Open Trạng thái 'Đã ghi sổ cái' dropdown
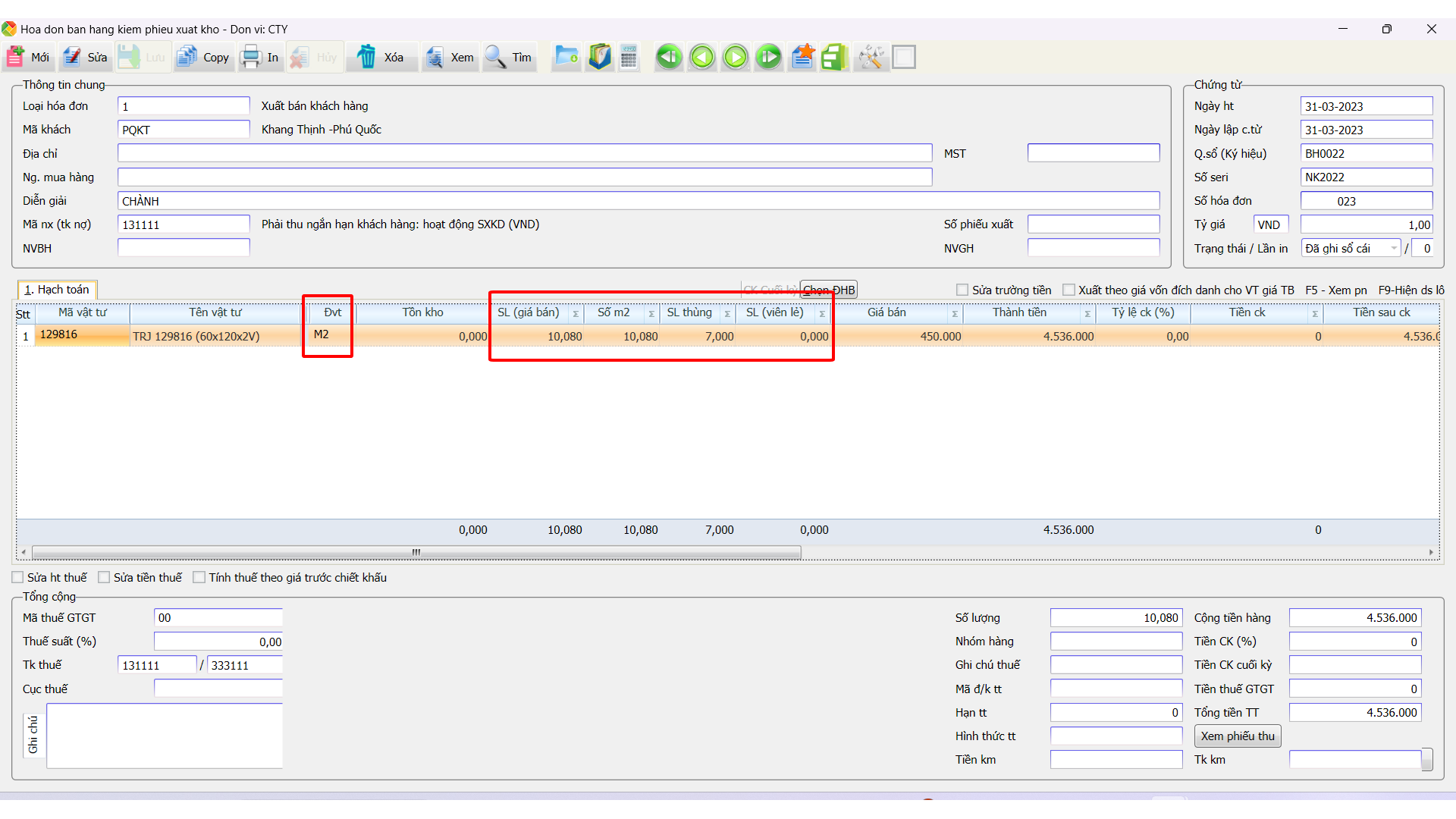1456x819 pixels. pos(1394,248)
